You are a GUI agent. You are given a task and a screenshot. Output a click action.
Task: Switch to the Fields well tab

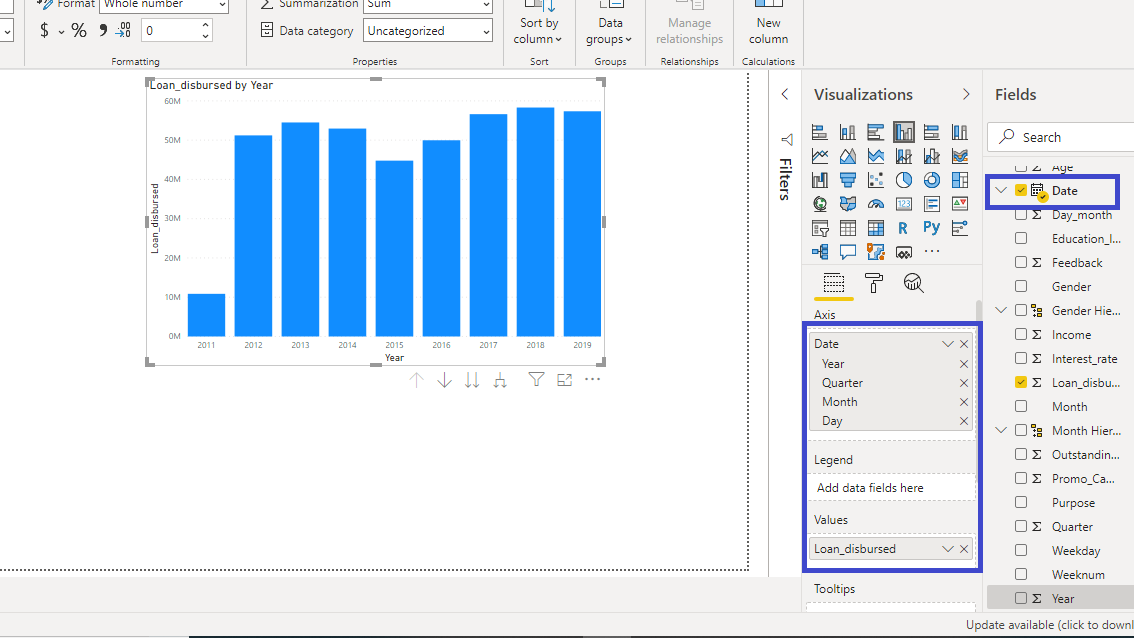pos(834,283)
